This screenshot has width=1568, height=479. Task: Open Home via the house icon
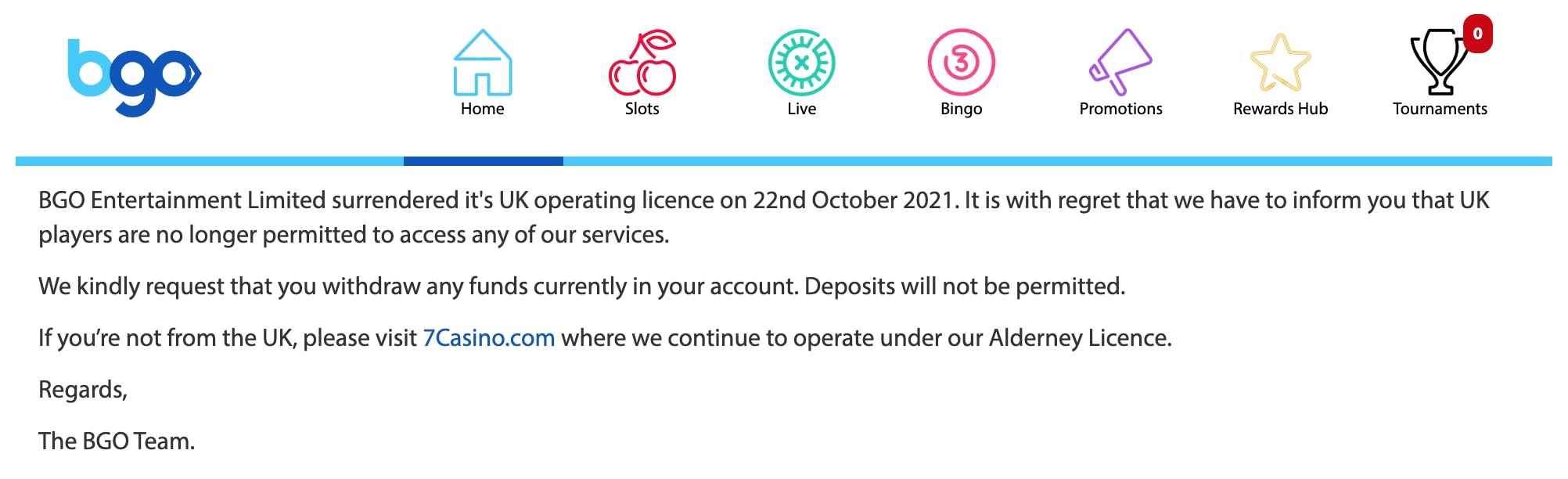point(483,62)
